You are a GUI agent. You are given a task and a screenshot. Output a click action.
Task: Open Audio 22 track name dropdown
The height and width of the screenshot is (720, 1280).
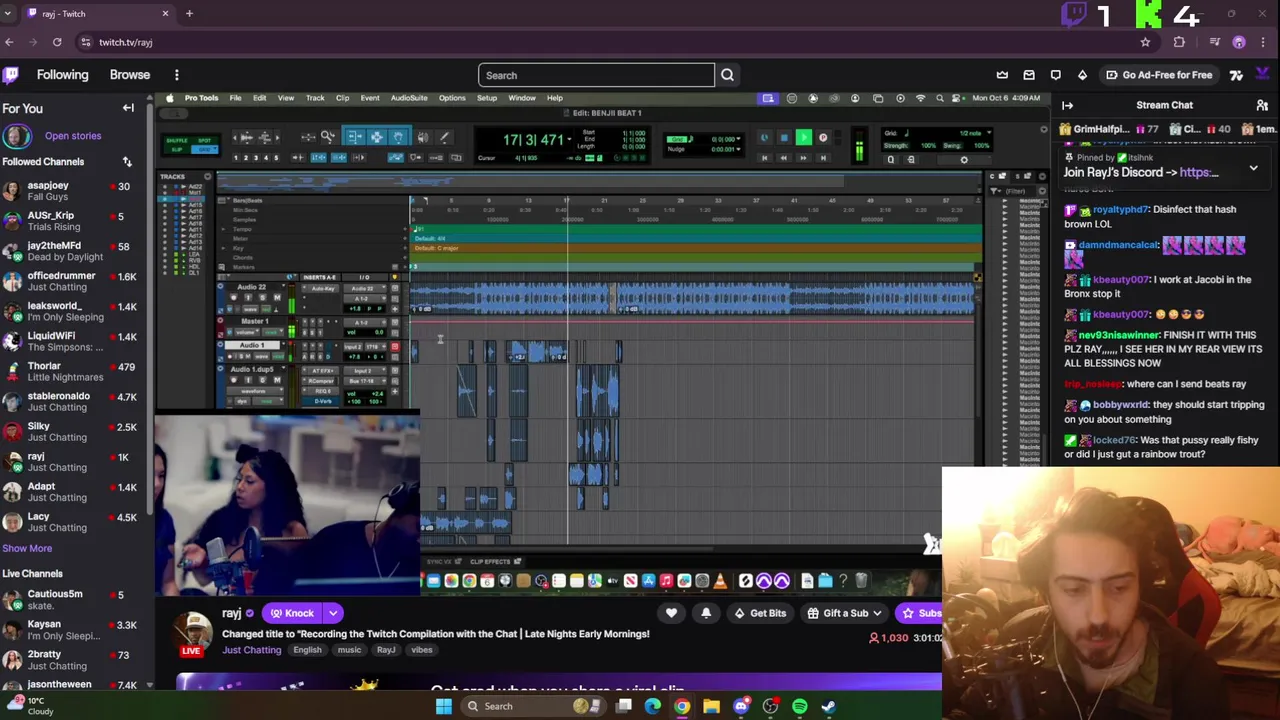tap(284, 286)
